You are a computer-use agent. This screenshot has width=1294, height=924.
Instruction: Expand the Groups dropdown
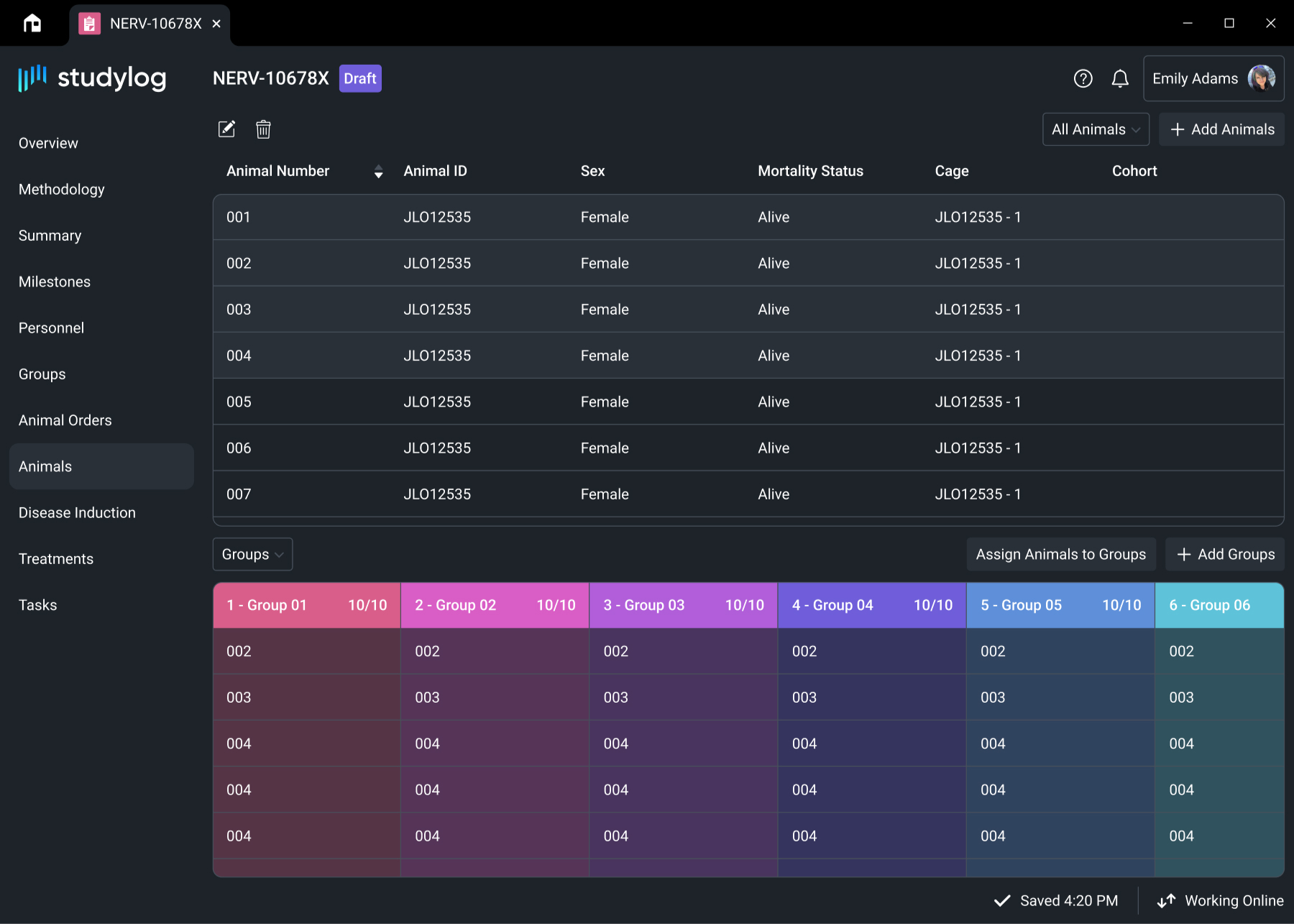[x=252, y=554]
